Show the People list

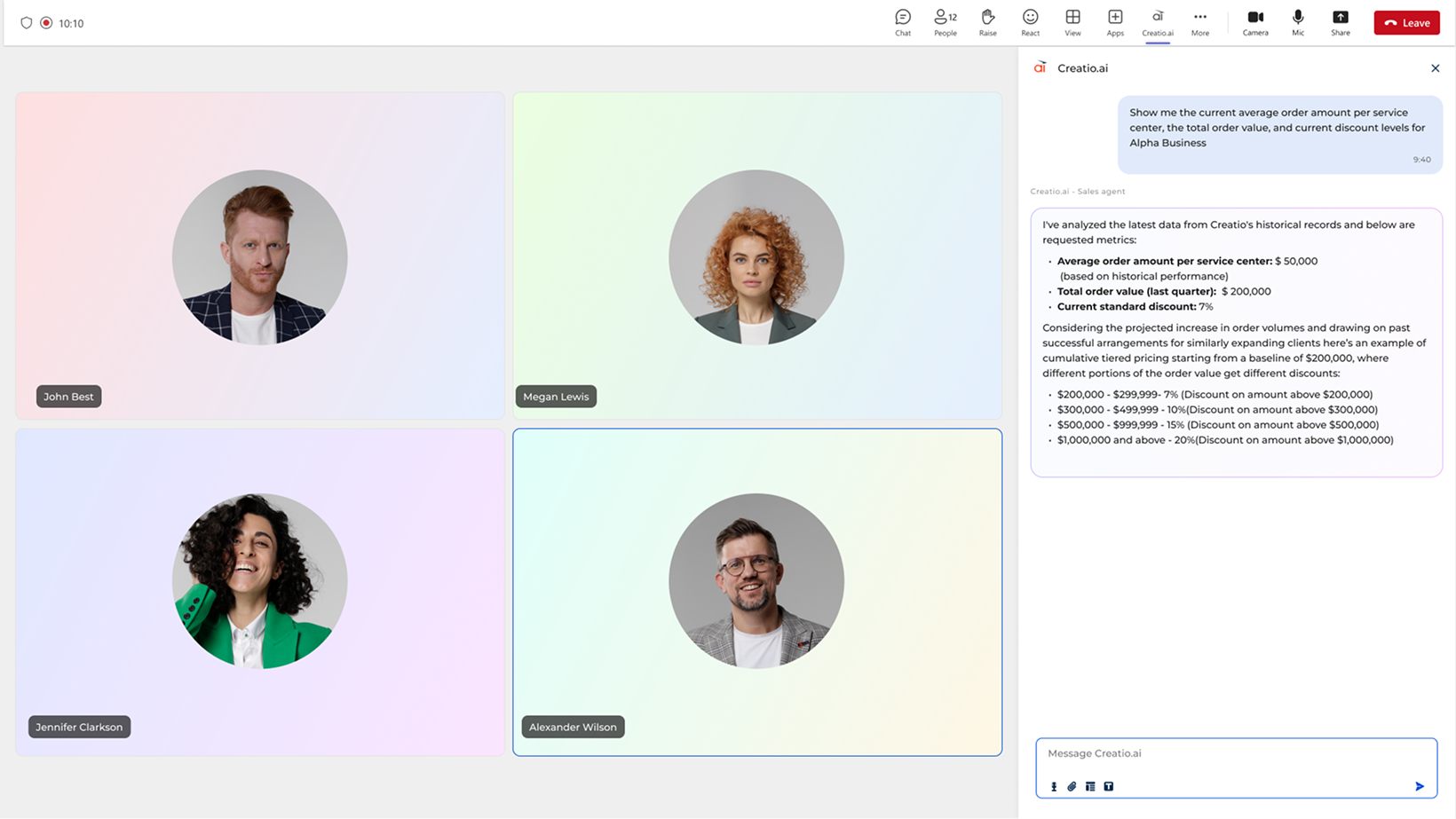click(945, 22)
